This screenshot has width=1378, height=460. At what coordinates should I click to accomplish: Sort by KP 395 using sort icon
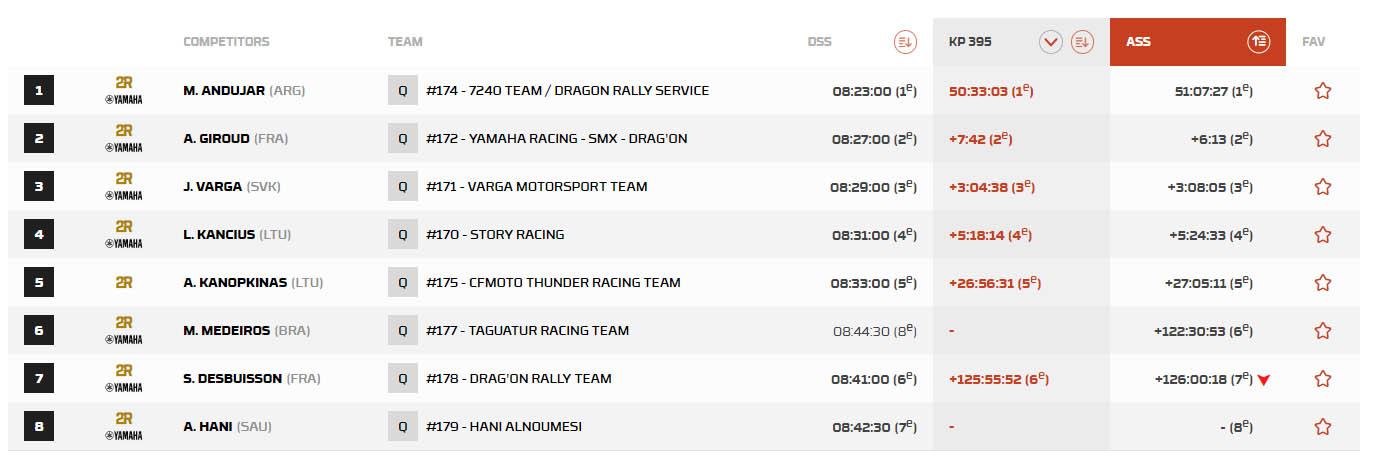click(1082, 42)
